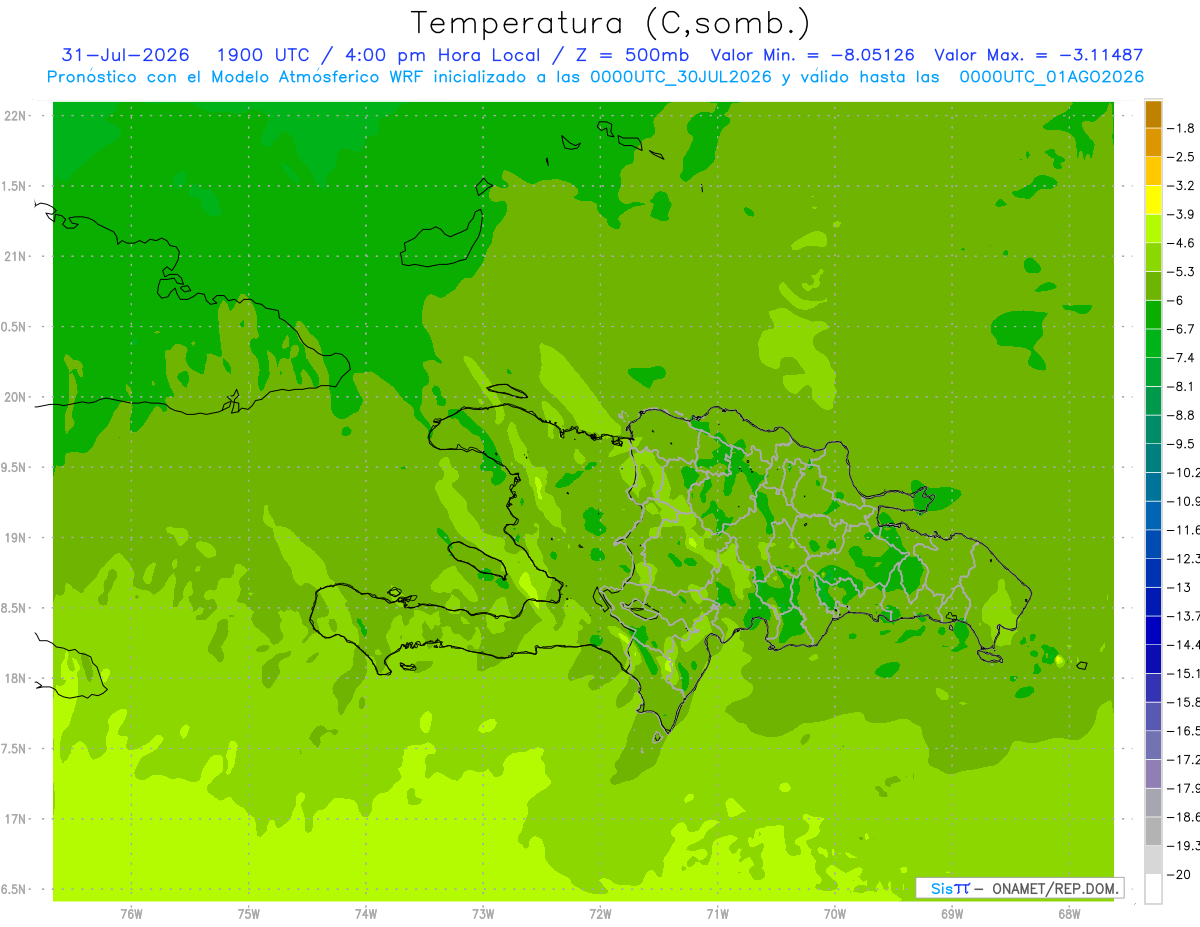Click the "20N" latitude label
1200x927 pixels.
click(x=15, y=397)
